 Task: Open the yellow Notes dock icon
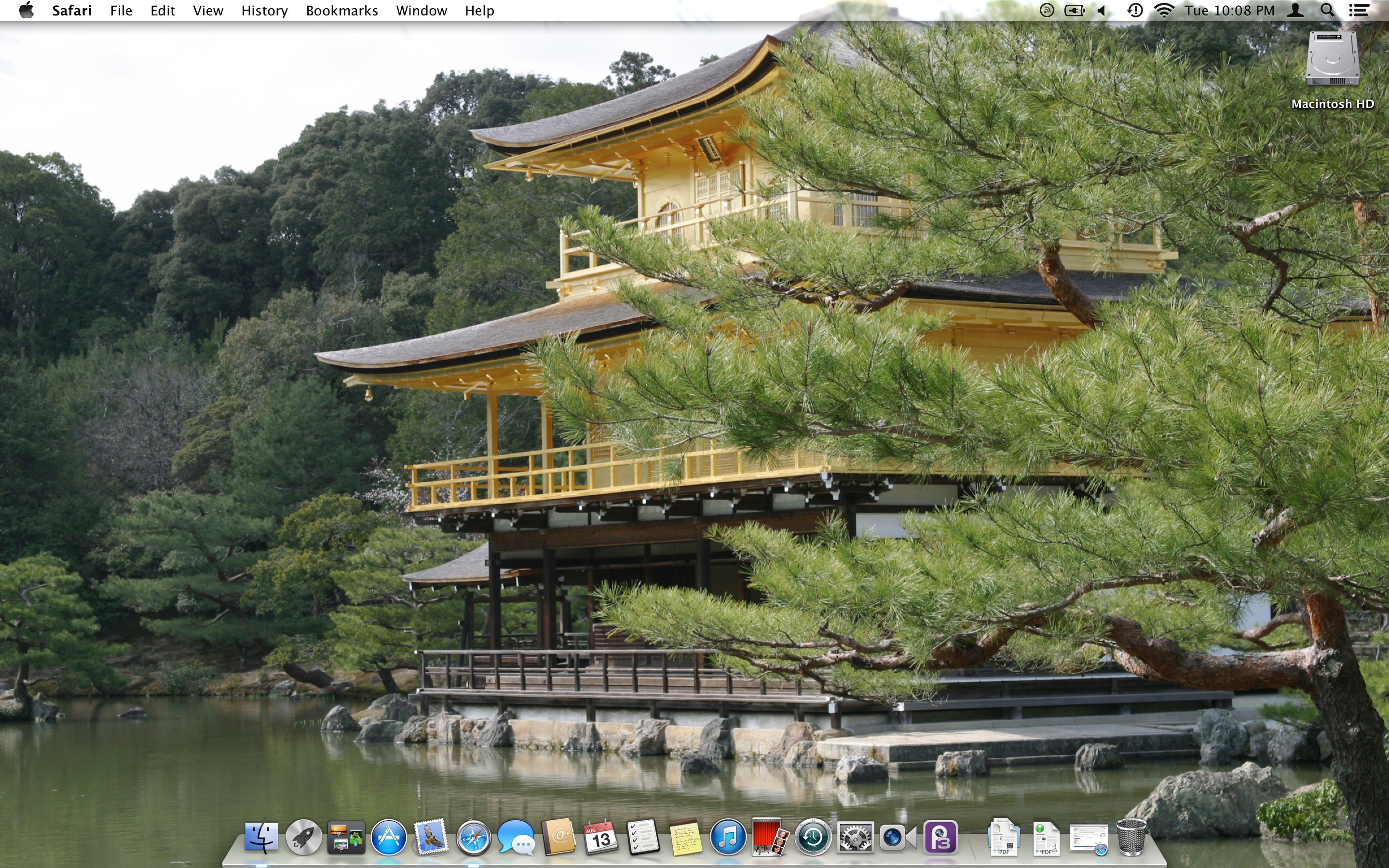pos(685,838)
